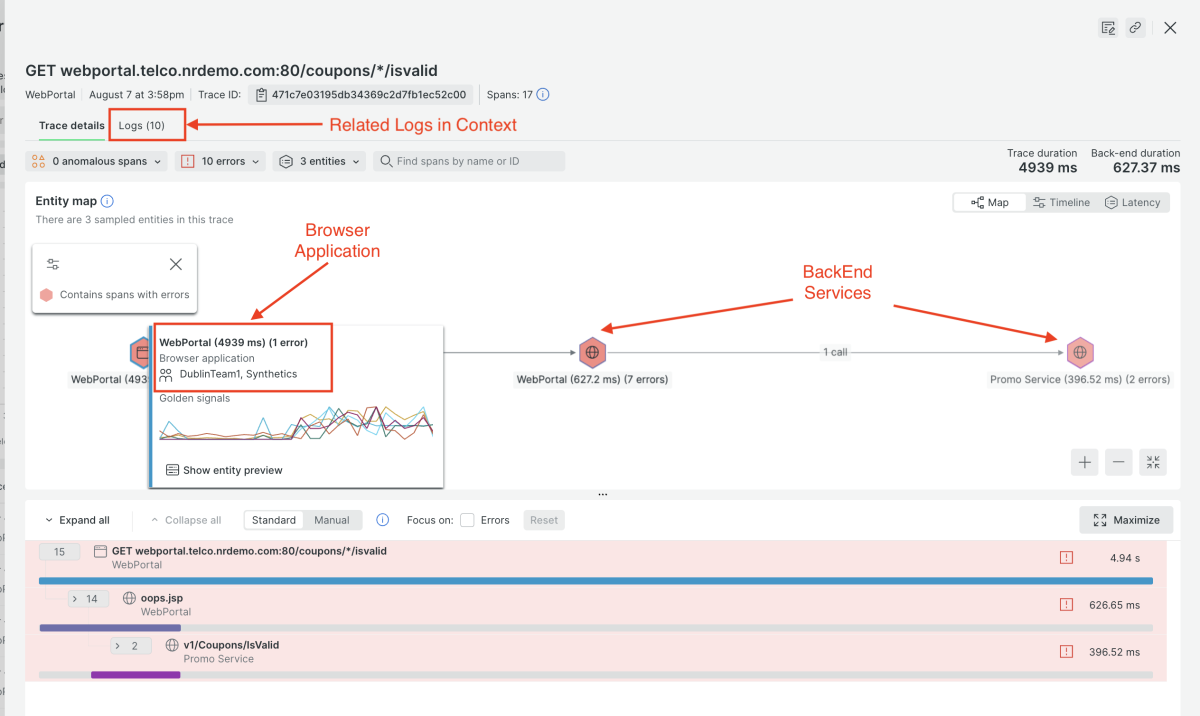This screenshot has width=1200, height=716.
Task: Click the annotate/notes icon at top right
Action: tap(1108, 27)
